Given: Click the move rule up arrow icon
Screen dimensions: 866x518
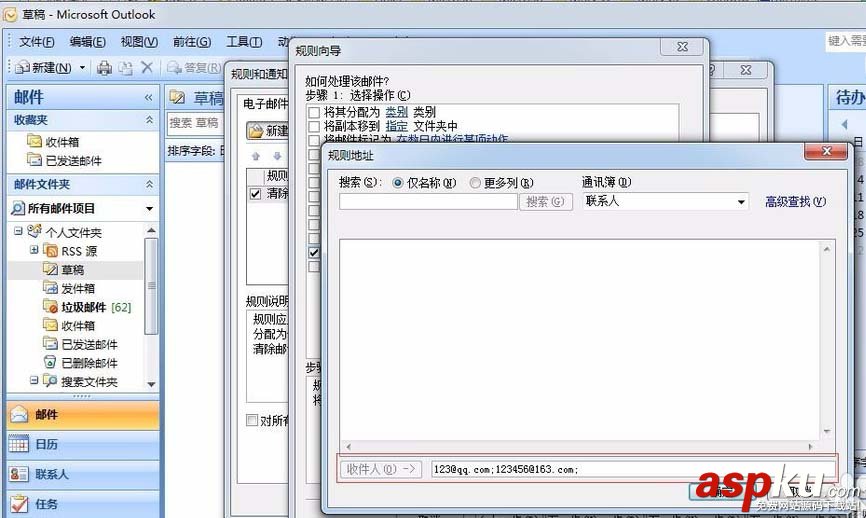Looking at the screenshot, I should (256, 156).
